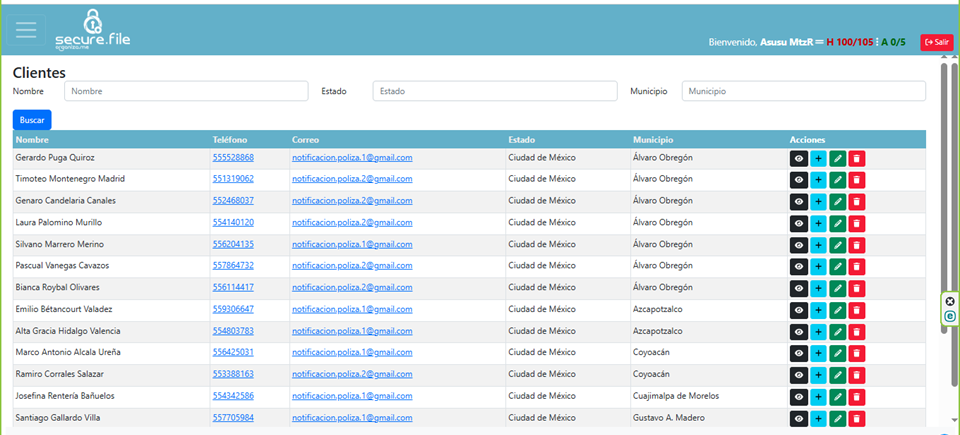Show record of Ramiro Corrales Salazar

coord(798,375)
